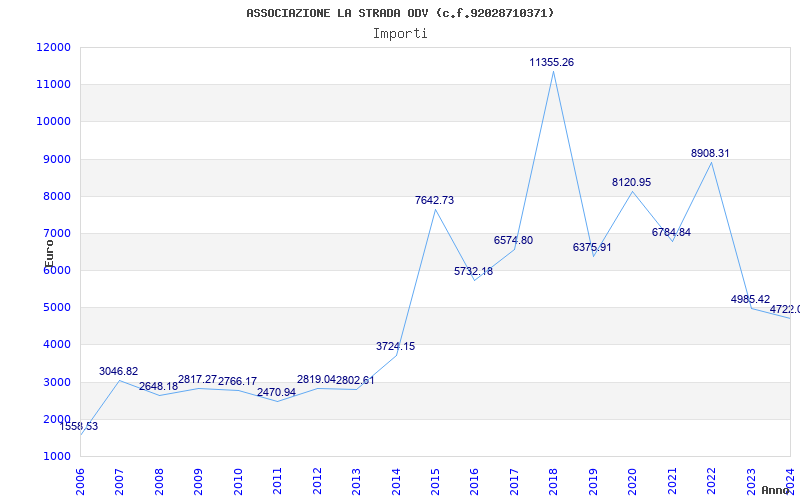Click the 2018 x-axis year label
Viewport: 800px width, 500px height.
tap(554, 481)
